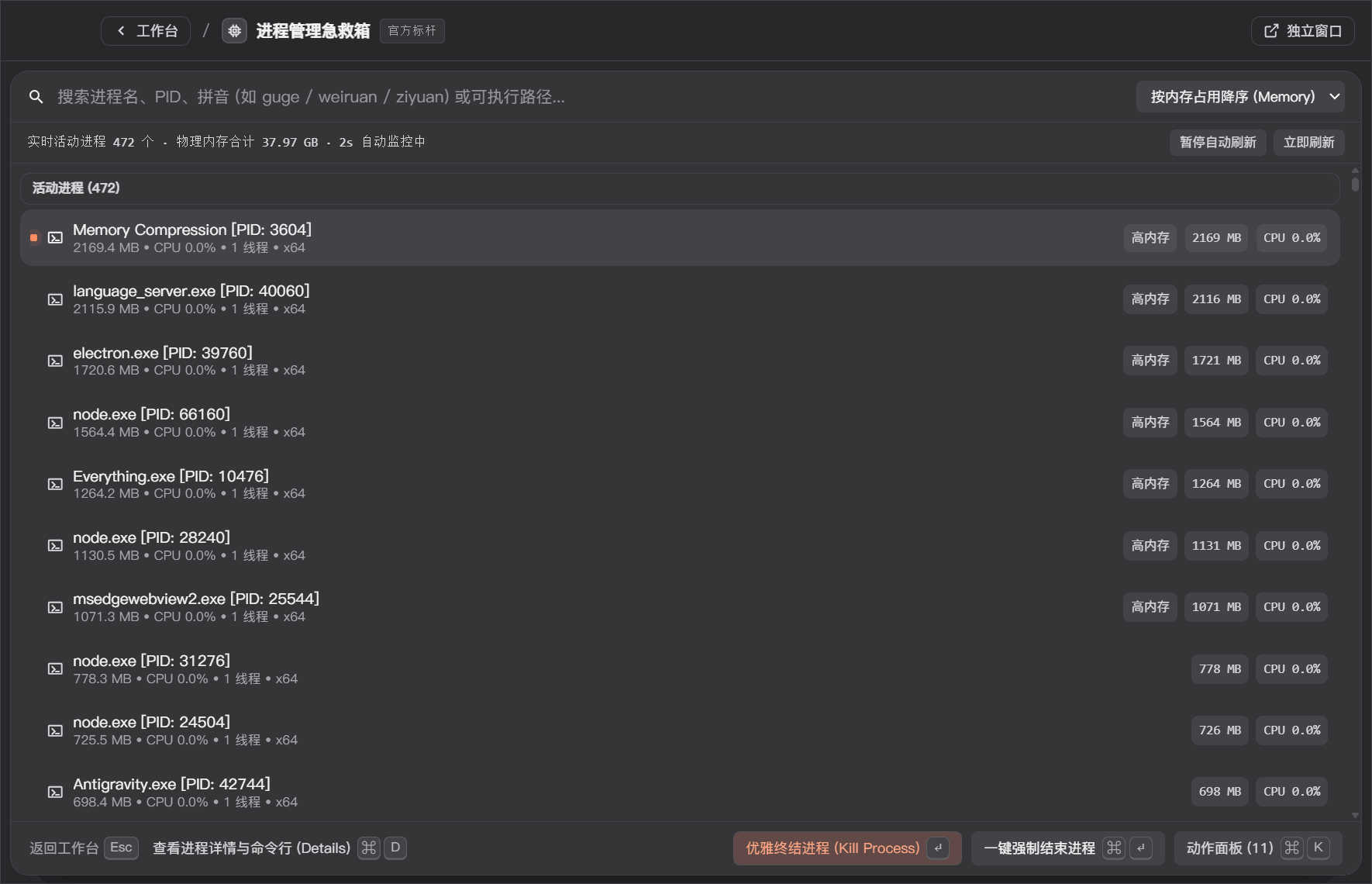The height and width of the screenshot is (884, 1372).
Task: Click the K key badge on action panel
Action: pos(1319,848)
